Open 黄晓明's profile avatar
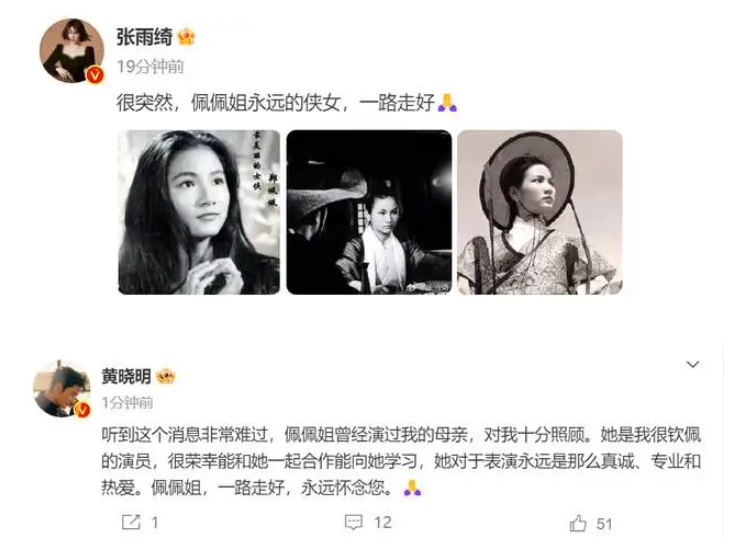This screenshot has width=739, height=553. [62, 389]
